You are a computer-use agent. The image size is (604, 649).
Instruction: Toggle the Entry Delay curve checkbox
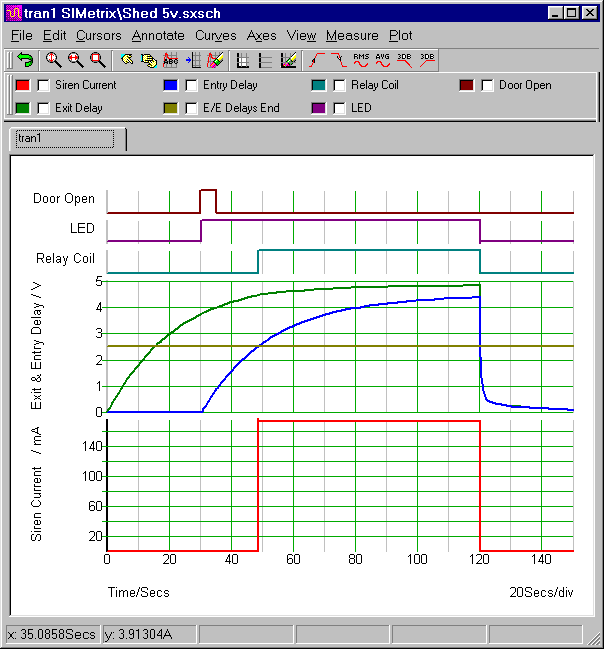point(191,85)
